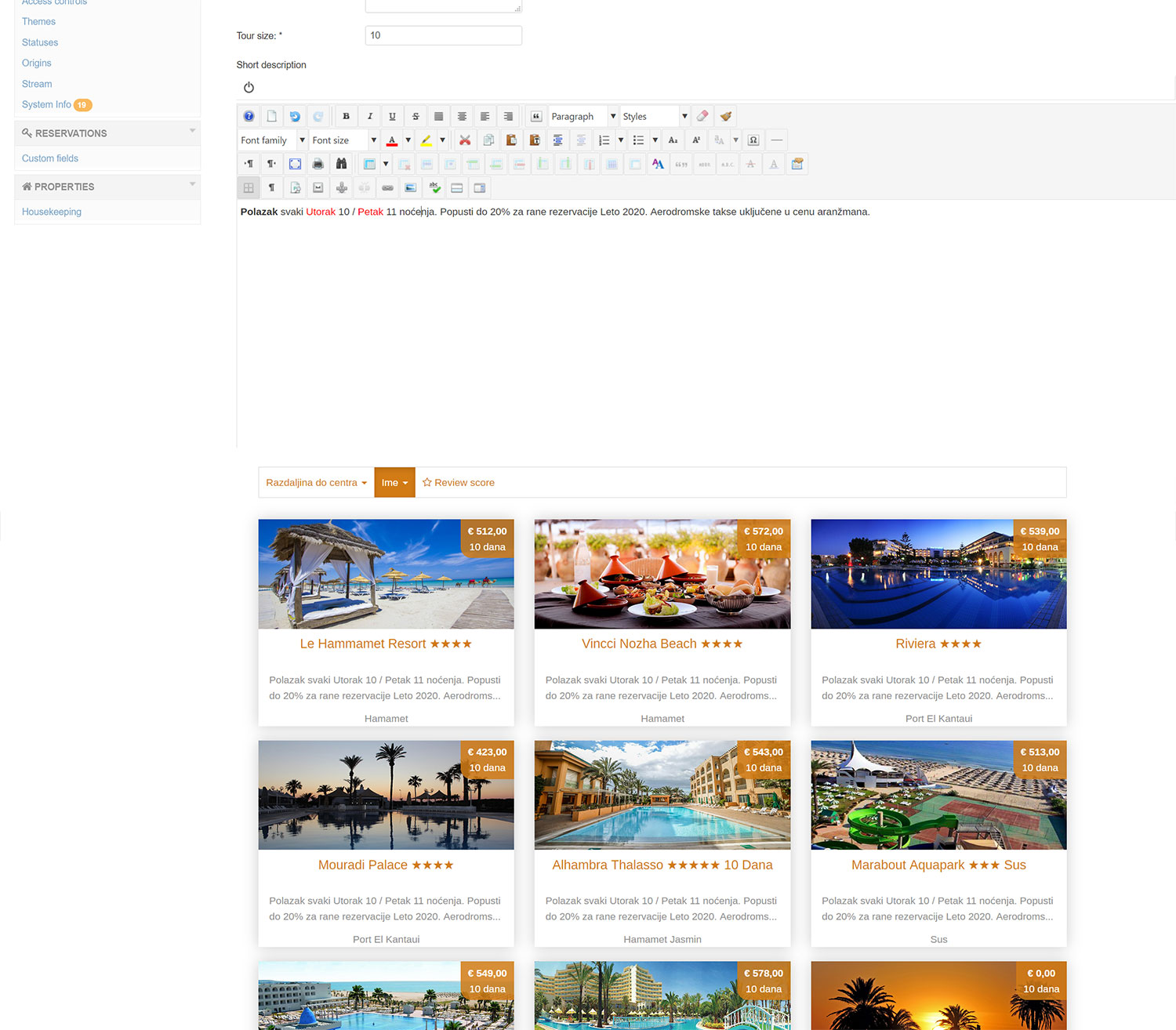Open the Paragraph format dropdown
This screenshot has height=1030, width=1176.
[583, 117]
